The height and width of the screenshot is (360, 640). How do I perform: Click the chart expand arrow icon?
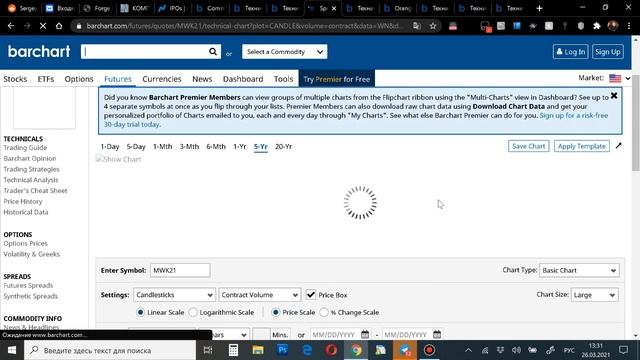click(619, 146)
